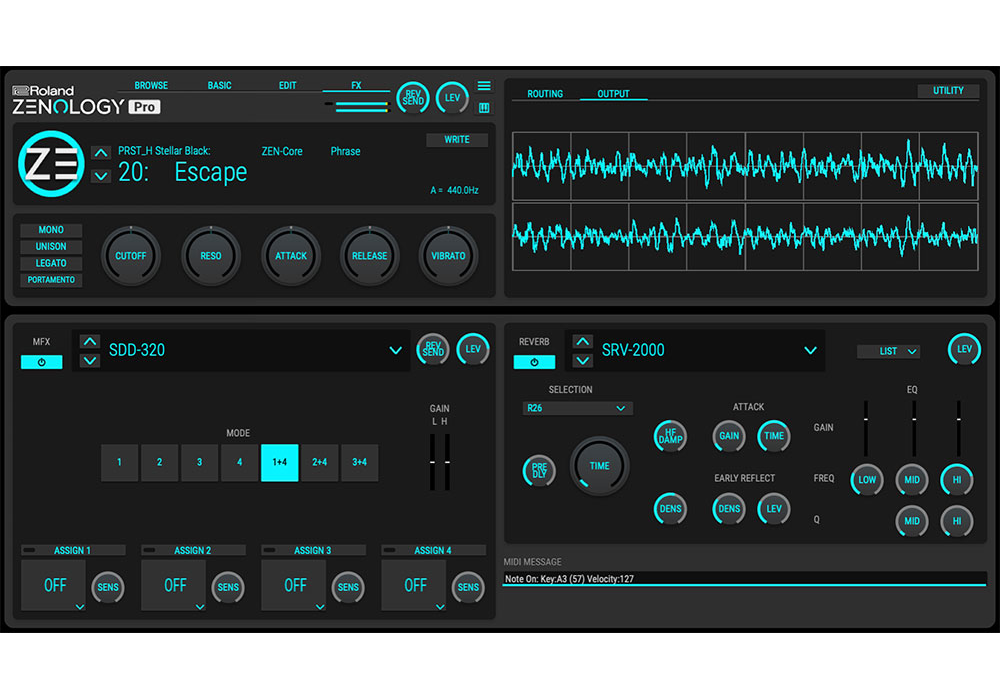Switch to the BROWSE tab
This screenshot has width=1000, height=700.
151,85
